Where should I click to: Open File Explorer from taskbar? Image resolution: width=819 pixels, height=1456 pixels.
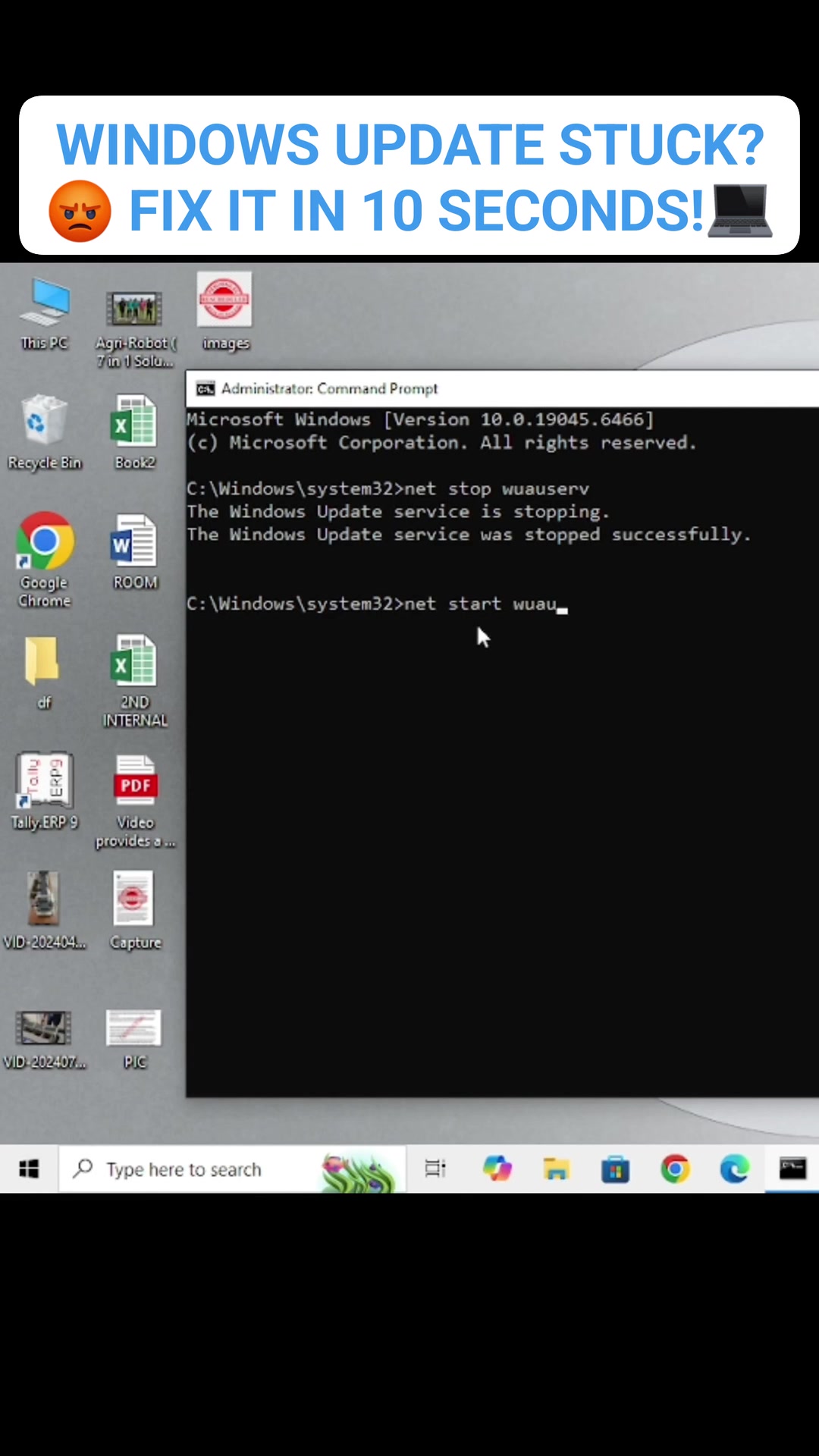(x=556, y=1169)
